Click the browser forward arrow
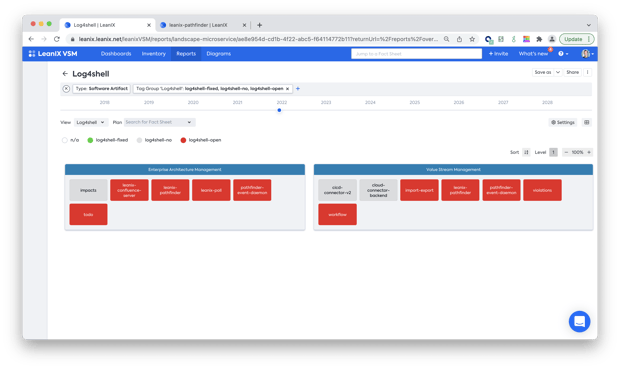This screenshot has width=620, height=369. point(44,39)
